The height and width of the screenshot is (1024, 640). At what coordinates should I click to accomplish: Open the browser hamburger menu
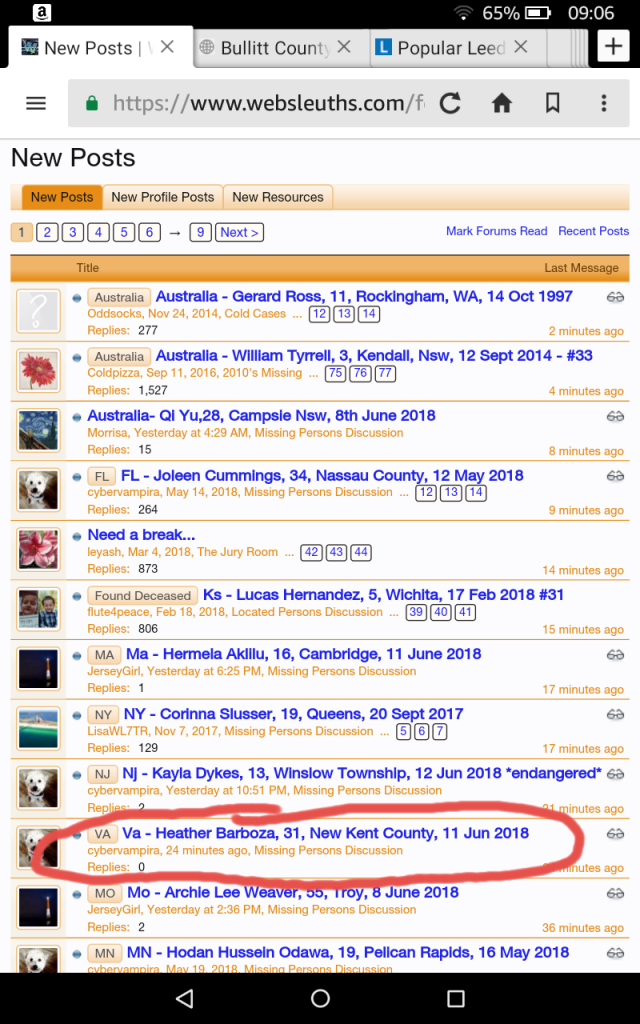[36, 104]
